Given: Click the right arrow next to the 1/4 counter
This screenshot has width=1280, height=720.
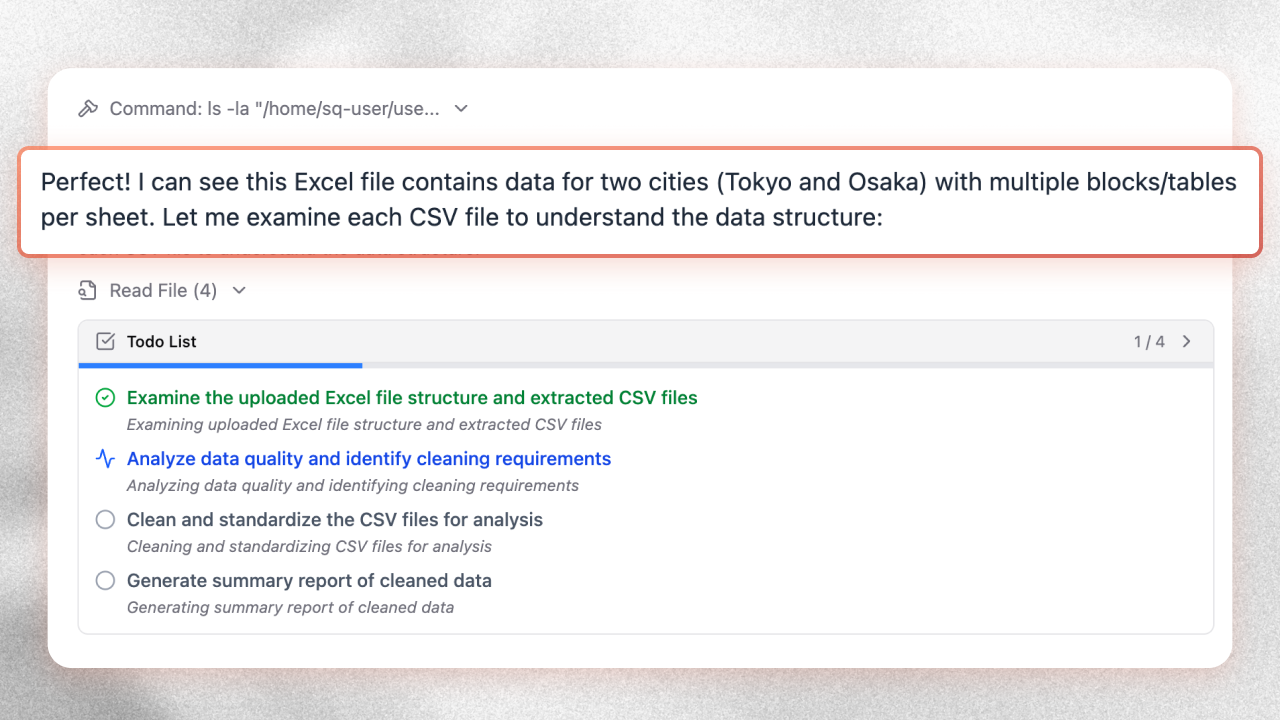Looking at the screenshot, I should 1186,341.
